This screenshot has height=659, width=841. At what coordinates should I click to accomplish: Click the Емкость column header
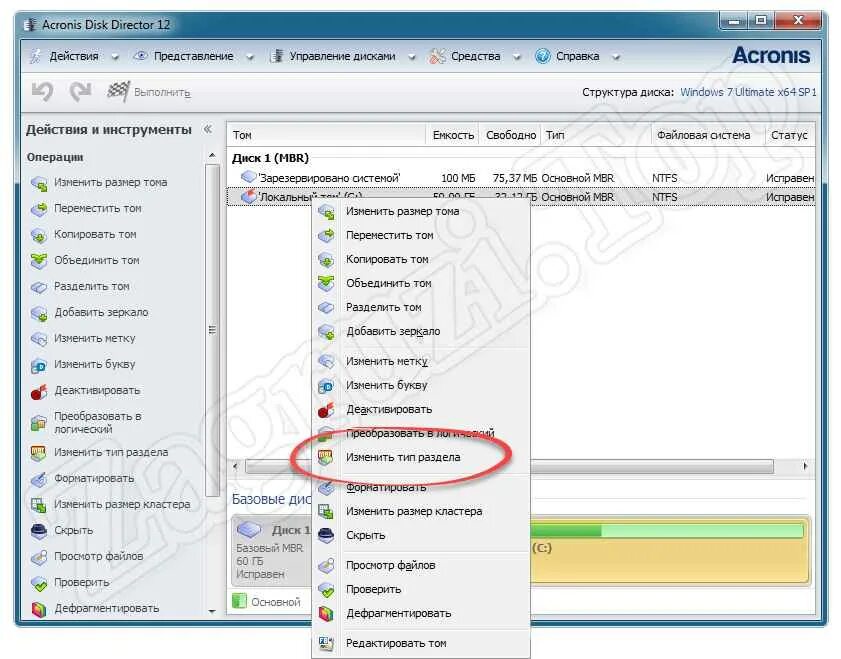pos(453,135)
